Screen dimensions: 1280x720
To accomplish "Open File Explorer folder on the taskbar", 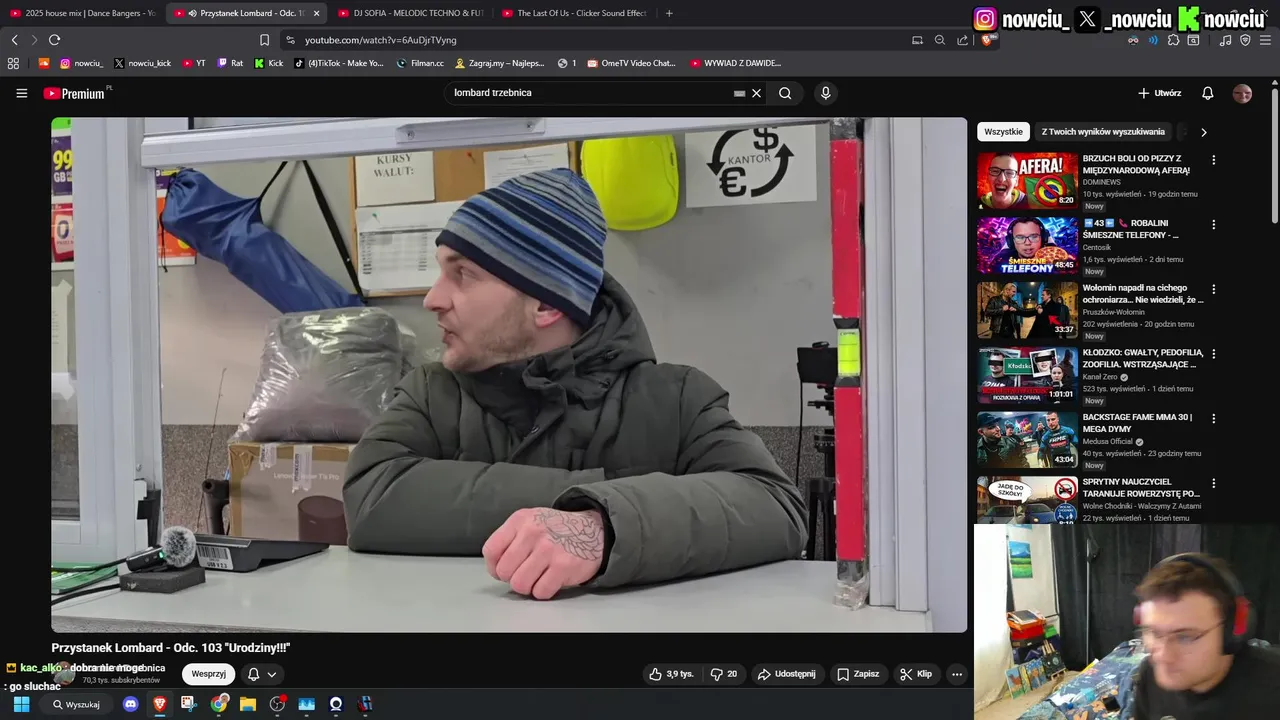I will [248, 704].
